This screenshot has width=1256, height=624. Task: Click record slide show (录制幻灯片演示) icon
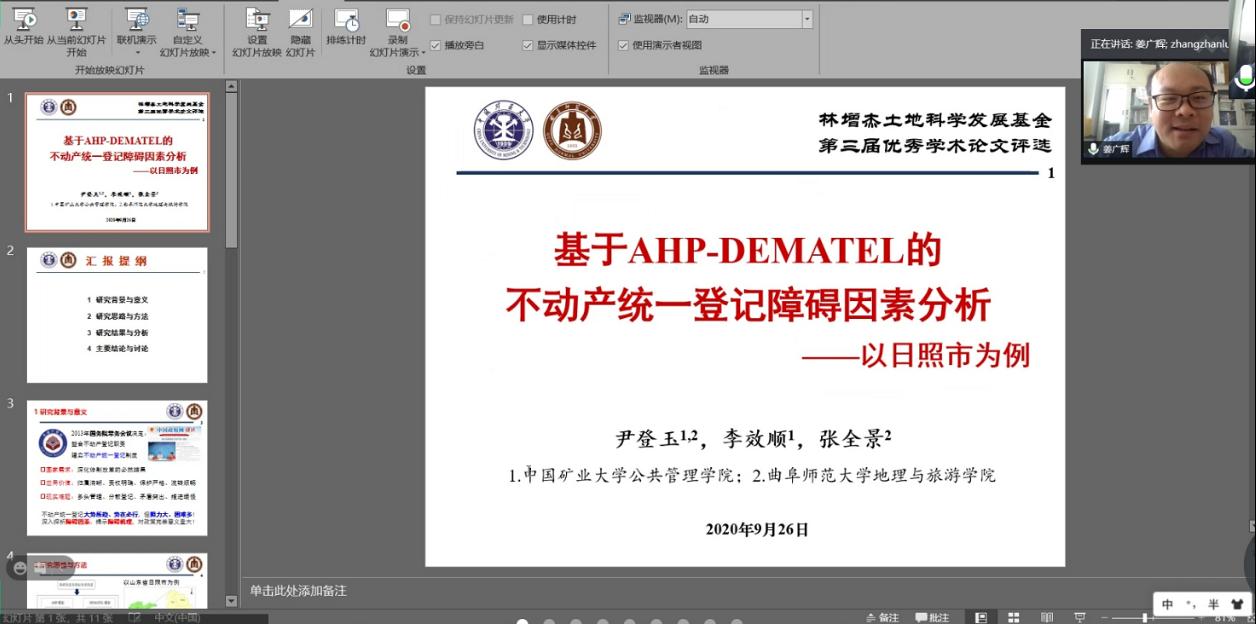tap(398, 20)
